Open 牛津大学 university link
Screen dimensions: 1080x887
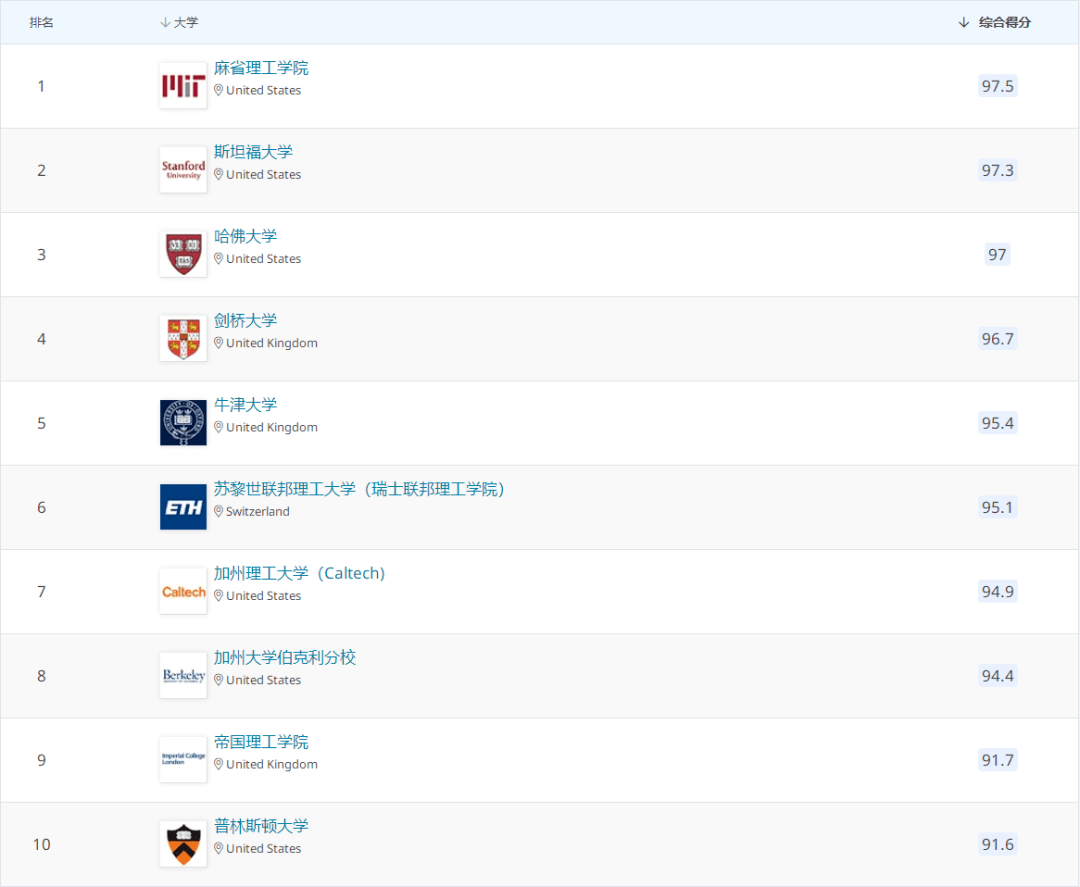point(245,404)
